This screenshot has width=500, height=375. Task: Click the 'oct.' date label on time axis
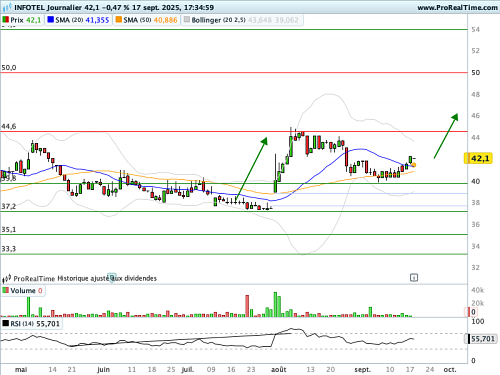click(450, 369)
